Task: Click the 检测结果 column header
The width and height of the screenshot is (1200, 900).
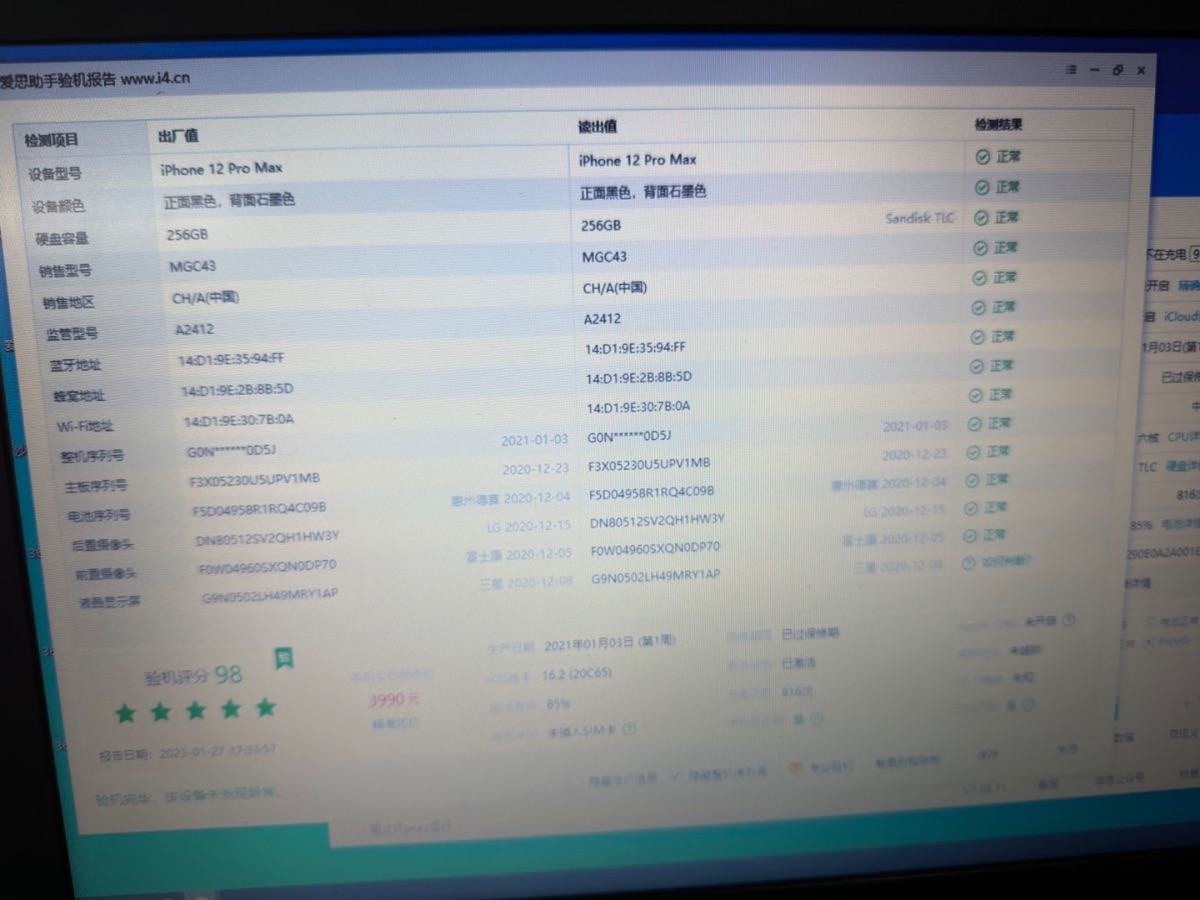Action: tap(998, 125)
